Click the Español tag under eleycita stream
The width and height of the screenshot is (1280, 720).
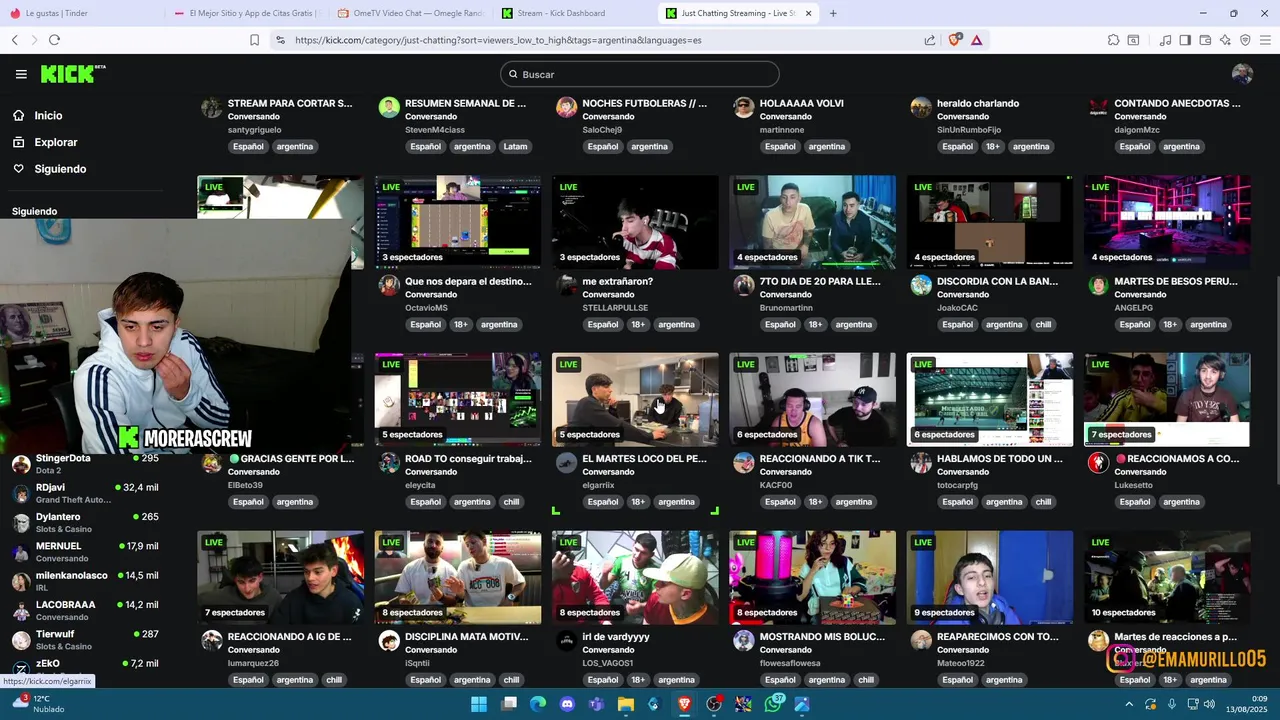pos(425,502)
